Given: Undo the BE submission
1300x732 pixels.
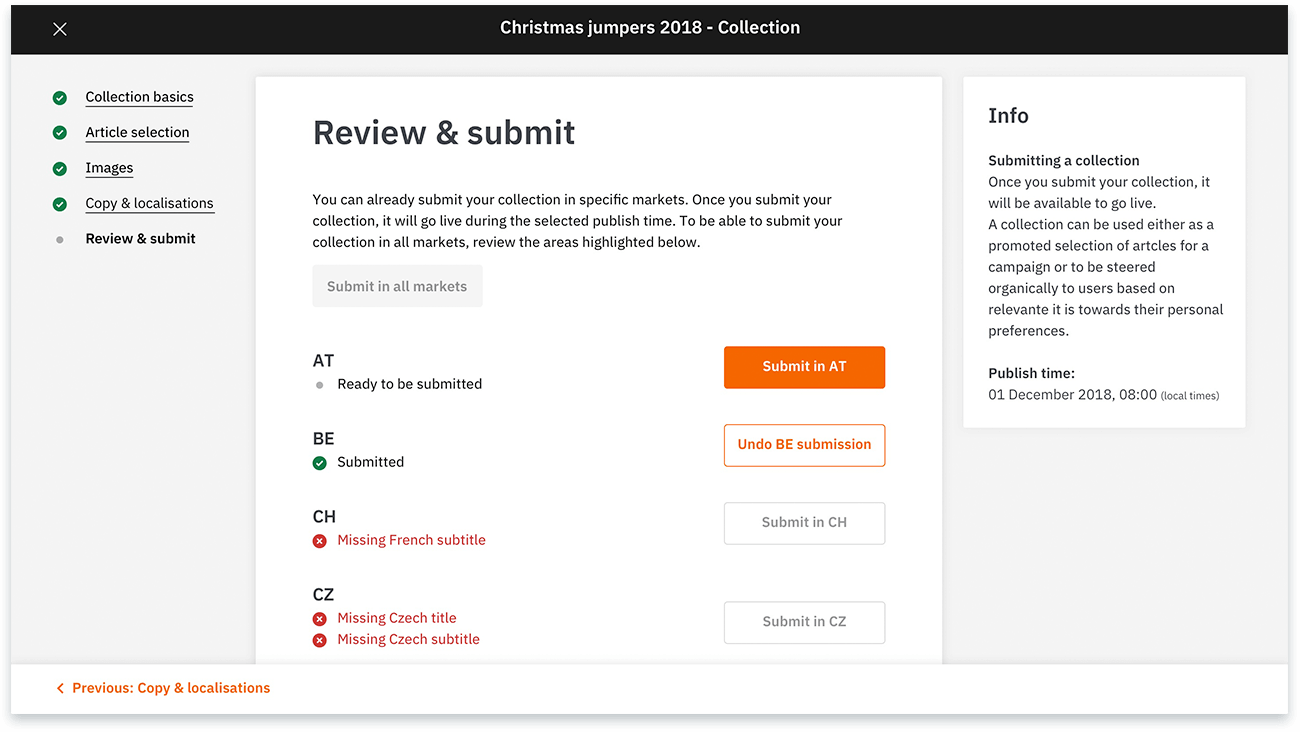Looking at the screenshot, I should (x=804, y=445).
